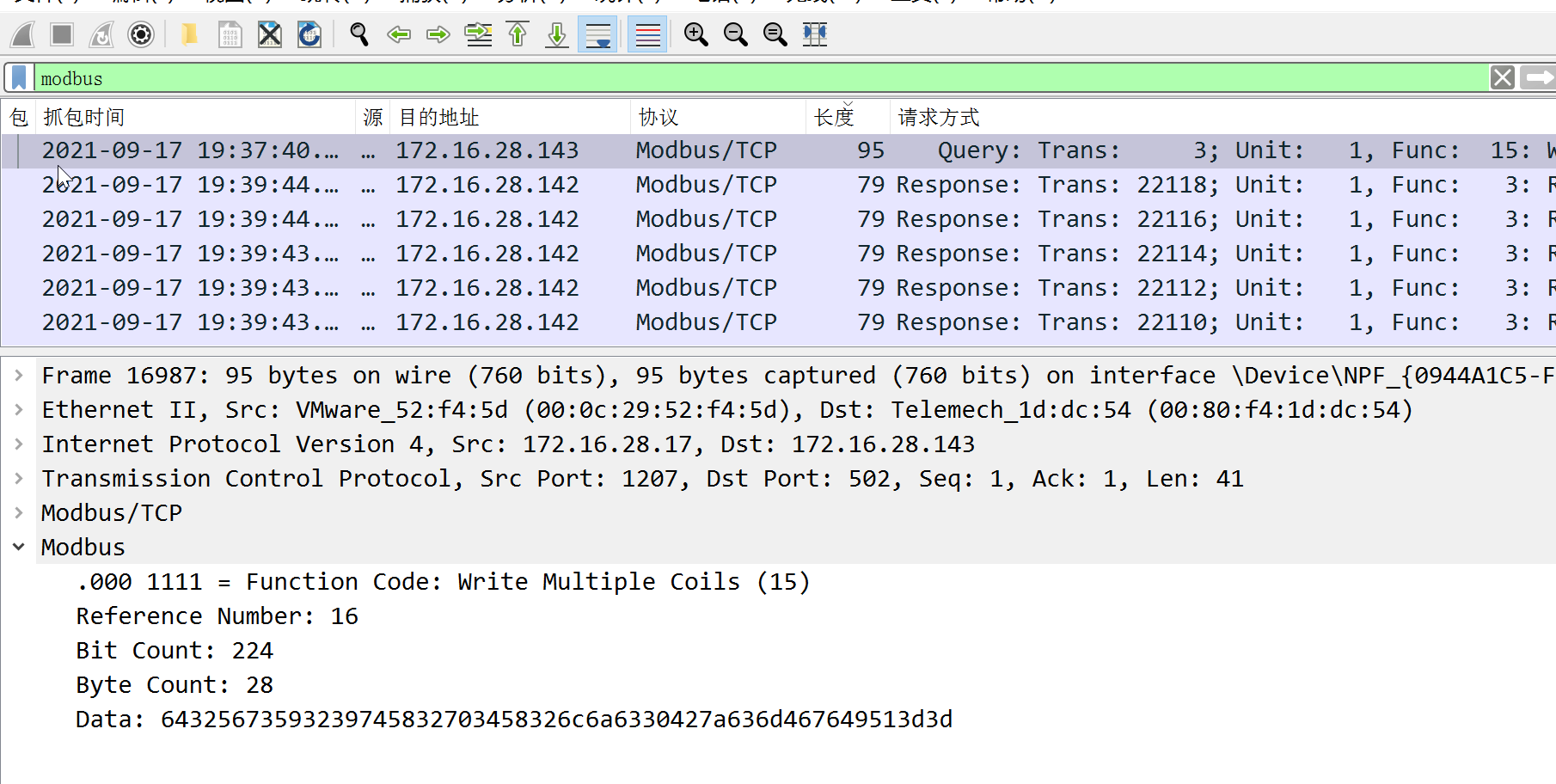Reset text zoom to normal size
Image resolution: width=1556 pixels, height=784 pixels.
tap(775, 34)
